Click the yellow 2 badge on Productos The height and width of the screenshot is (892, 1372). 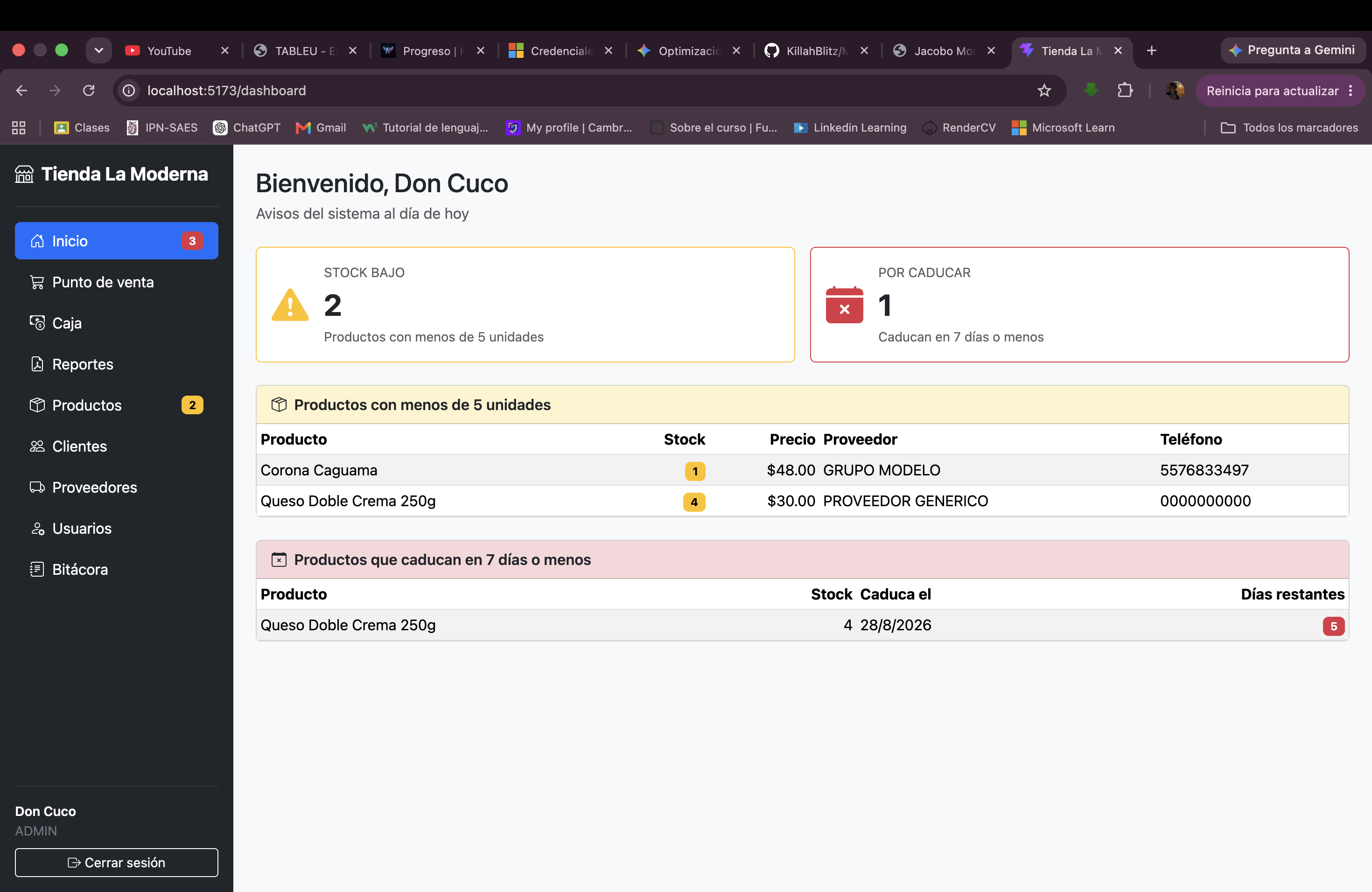(x=193, y=405)
